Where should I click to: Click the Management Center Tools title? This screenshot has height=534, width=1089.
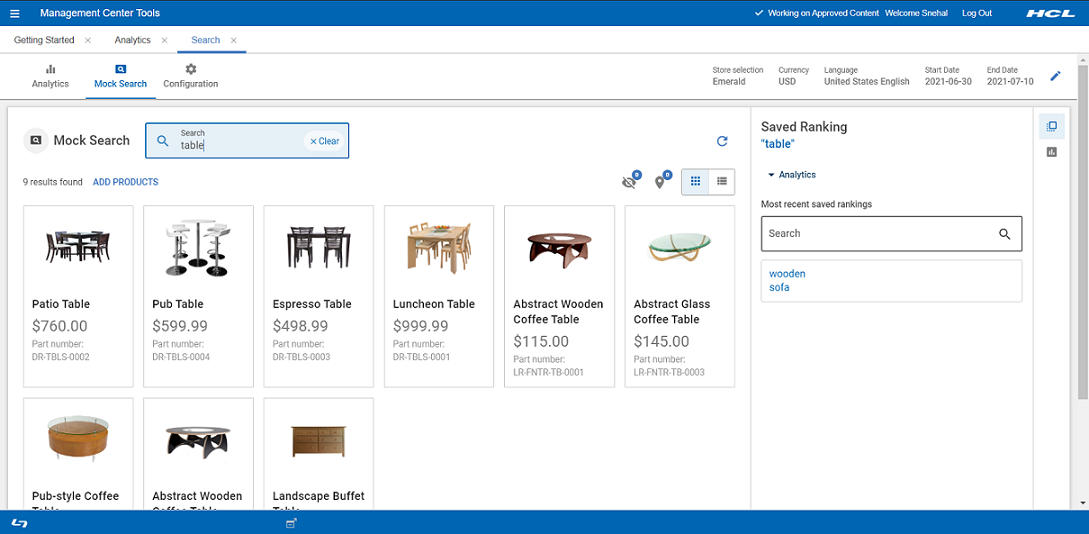(x=100, y=13)
